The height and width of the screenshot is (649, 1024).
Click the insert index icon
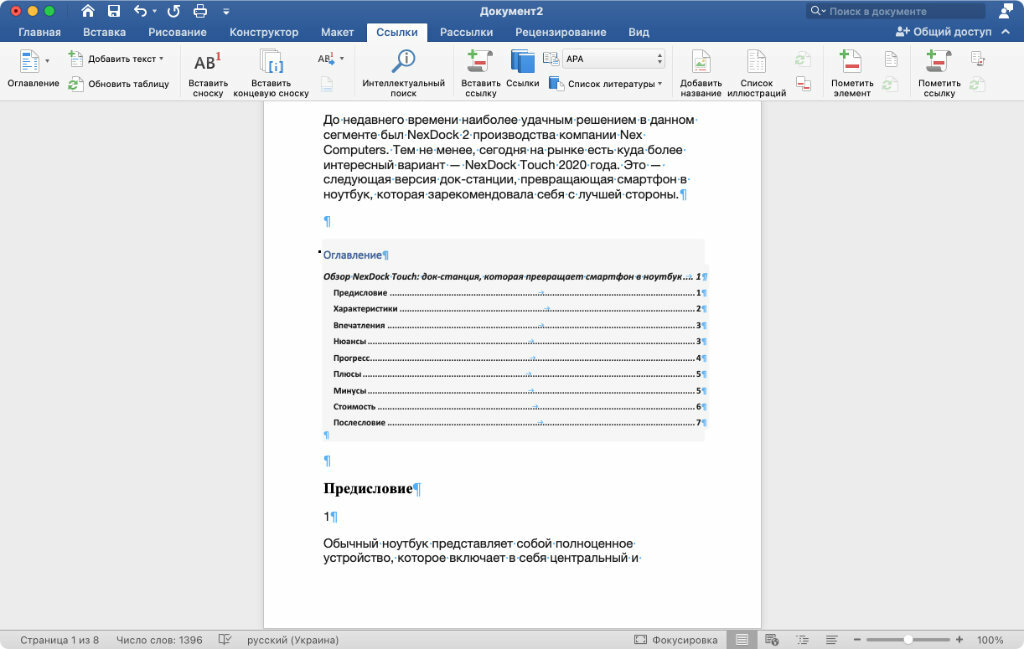(x=891, y=59)
